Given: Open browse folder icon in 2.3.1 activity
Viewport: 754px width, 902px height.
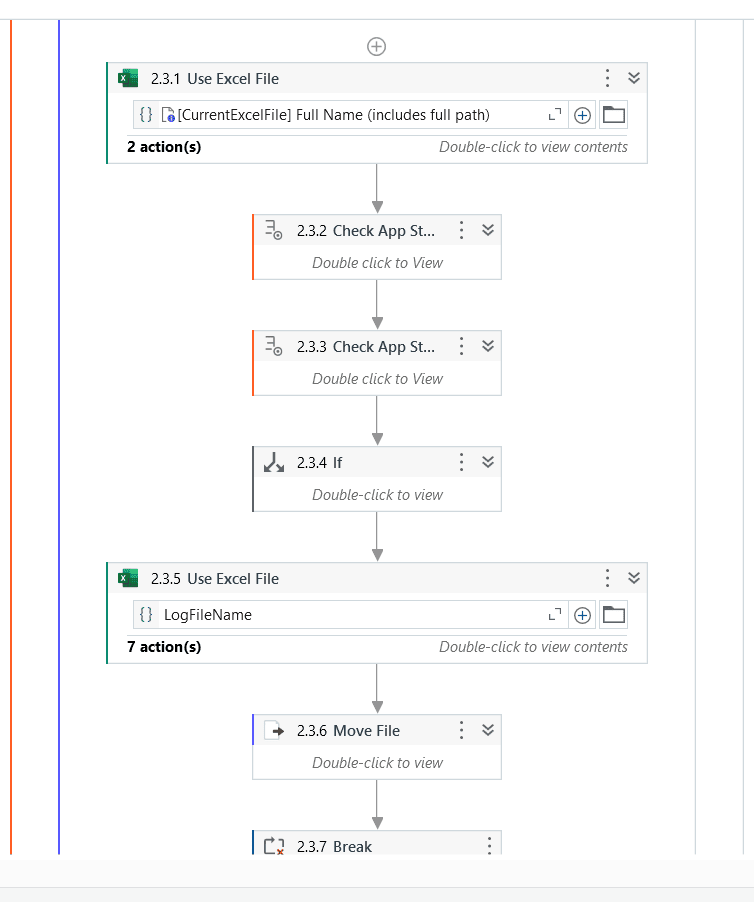Looking at the screenshot, I should [x=613, y=115].
